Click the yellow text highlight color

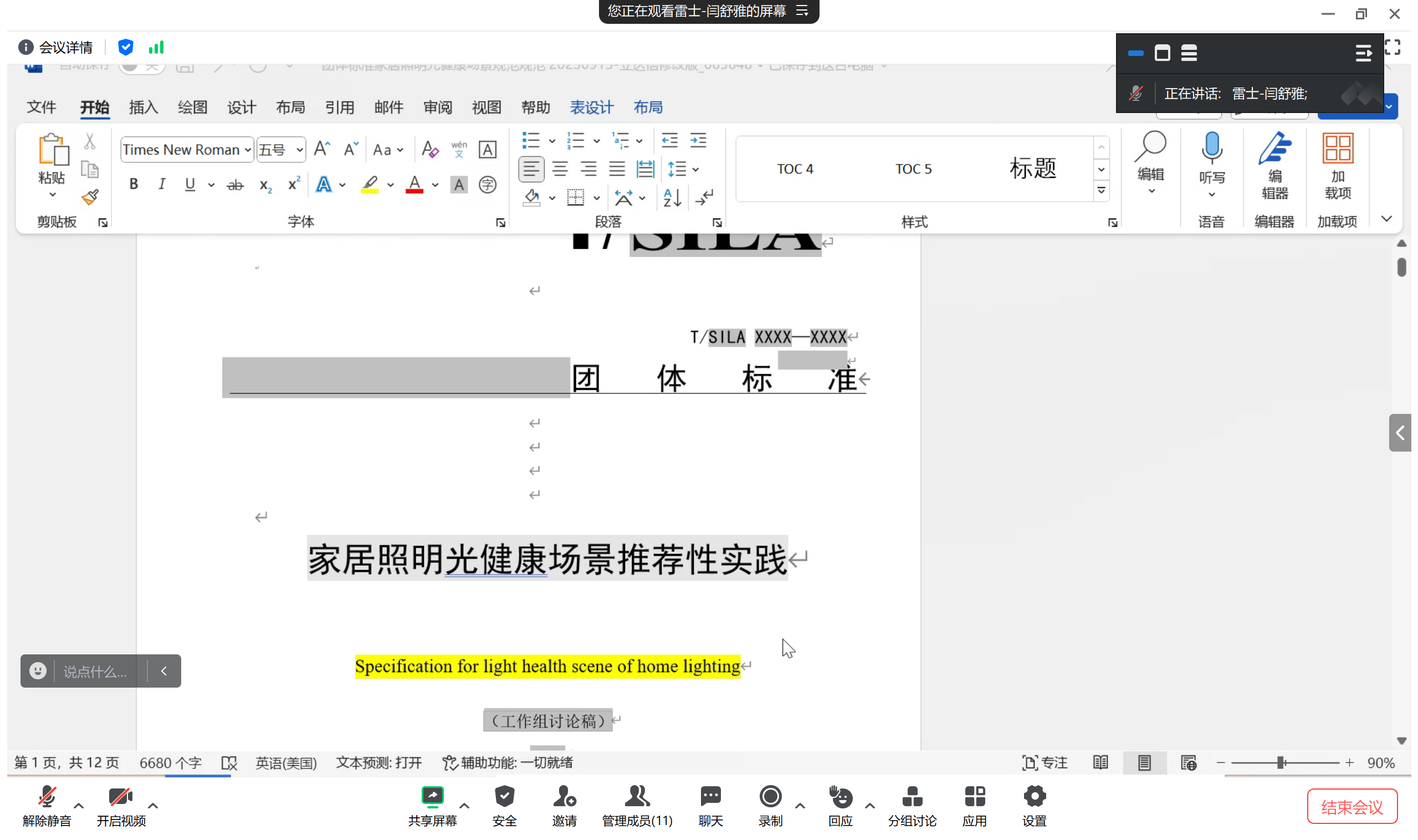click(370, 185)
